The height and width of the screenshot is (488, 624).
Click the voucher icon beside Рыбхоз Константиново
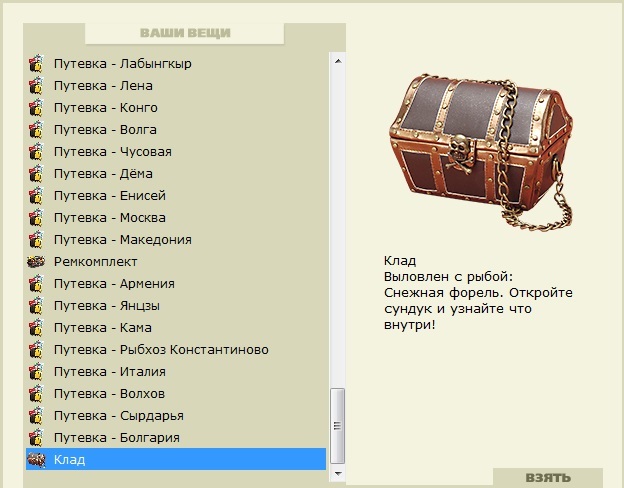coord(36,349)
